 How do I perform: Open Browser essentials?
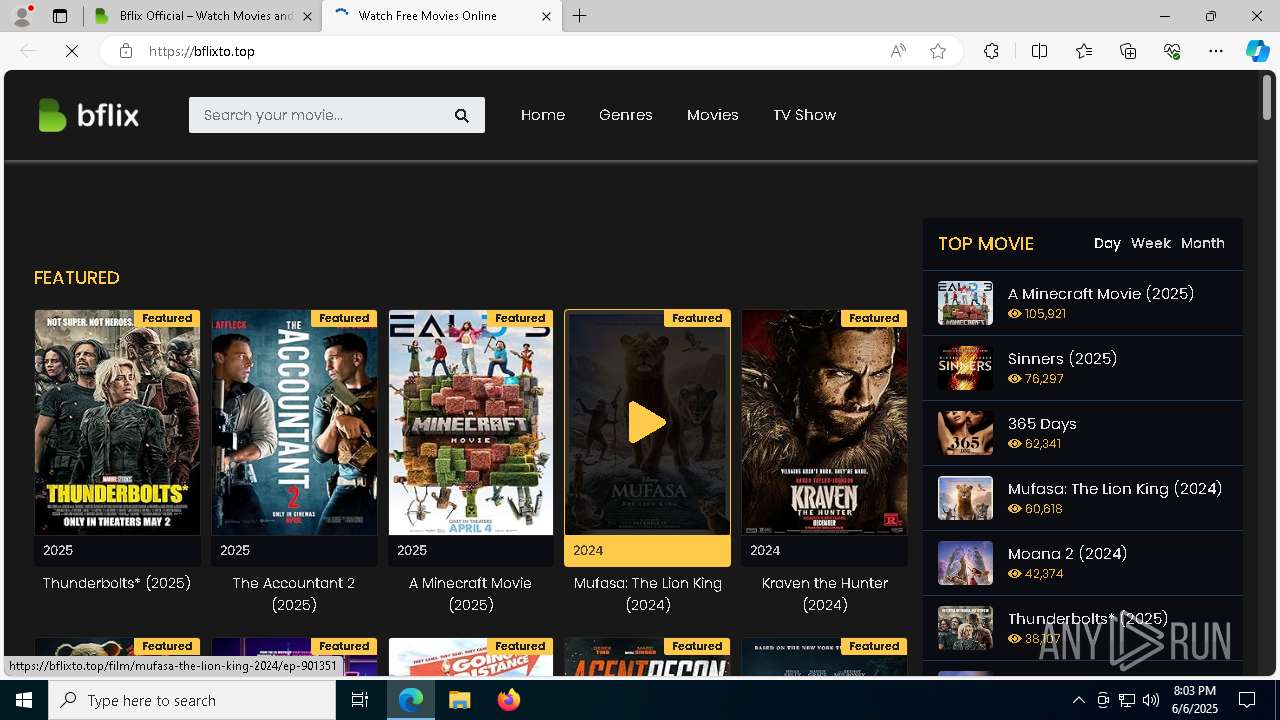point(1172,51)
